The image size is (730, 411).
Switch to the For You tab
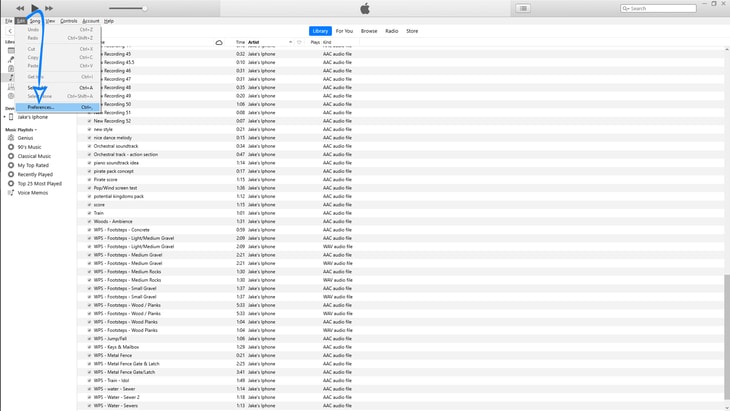pos(345,31)
